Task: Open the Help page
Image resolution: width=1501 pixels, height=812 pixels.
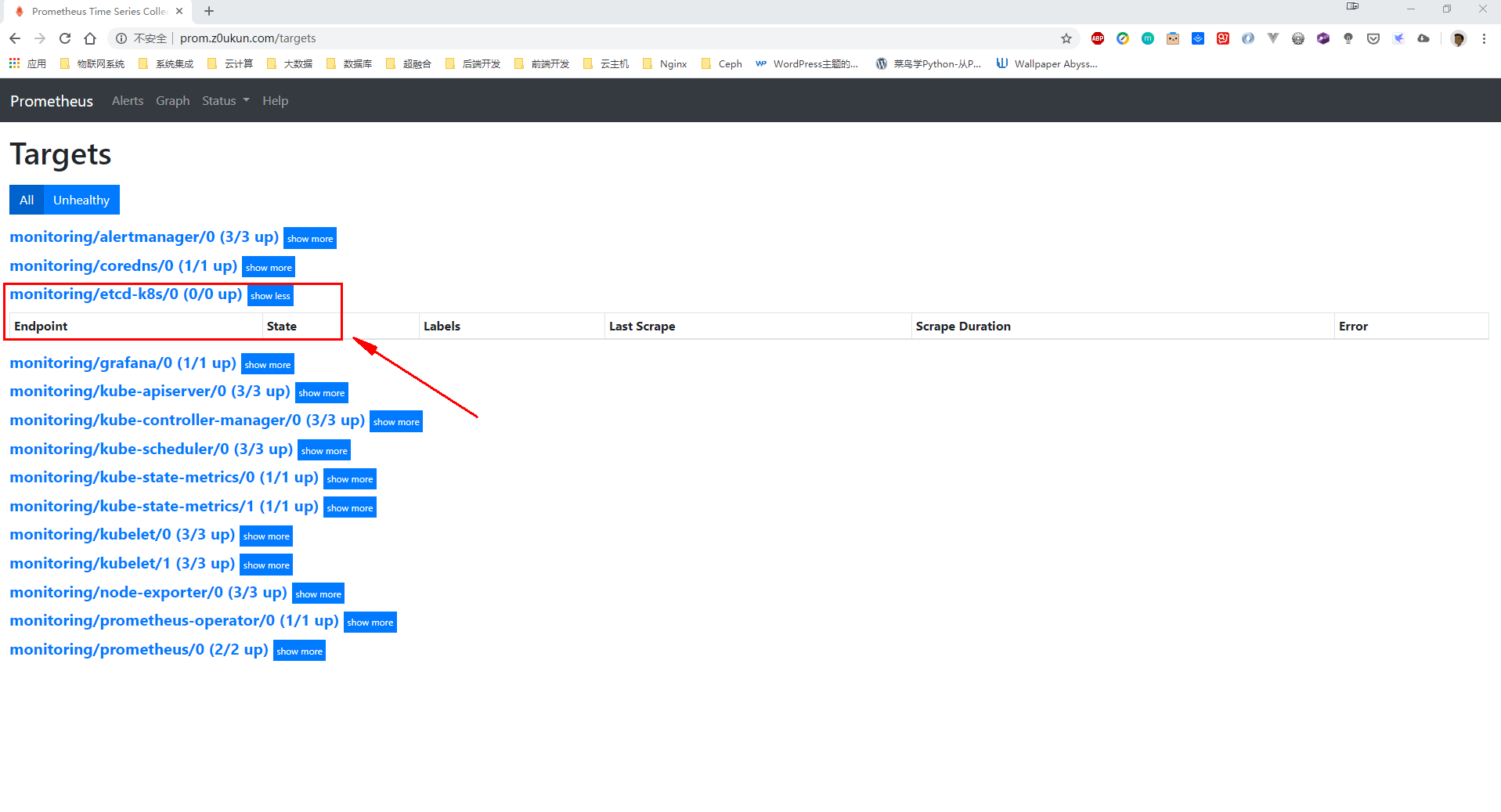Action: (x=276, y=101)
